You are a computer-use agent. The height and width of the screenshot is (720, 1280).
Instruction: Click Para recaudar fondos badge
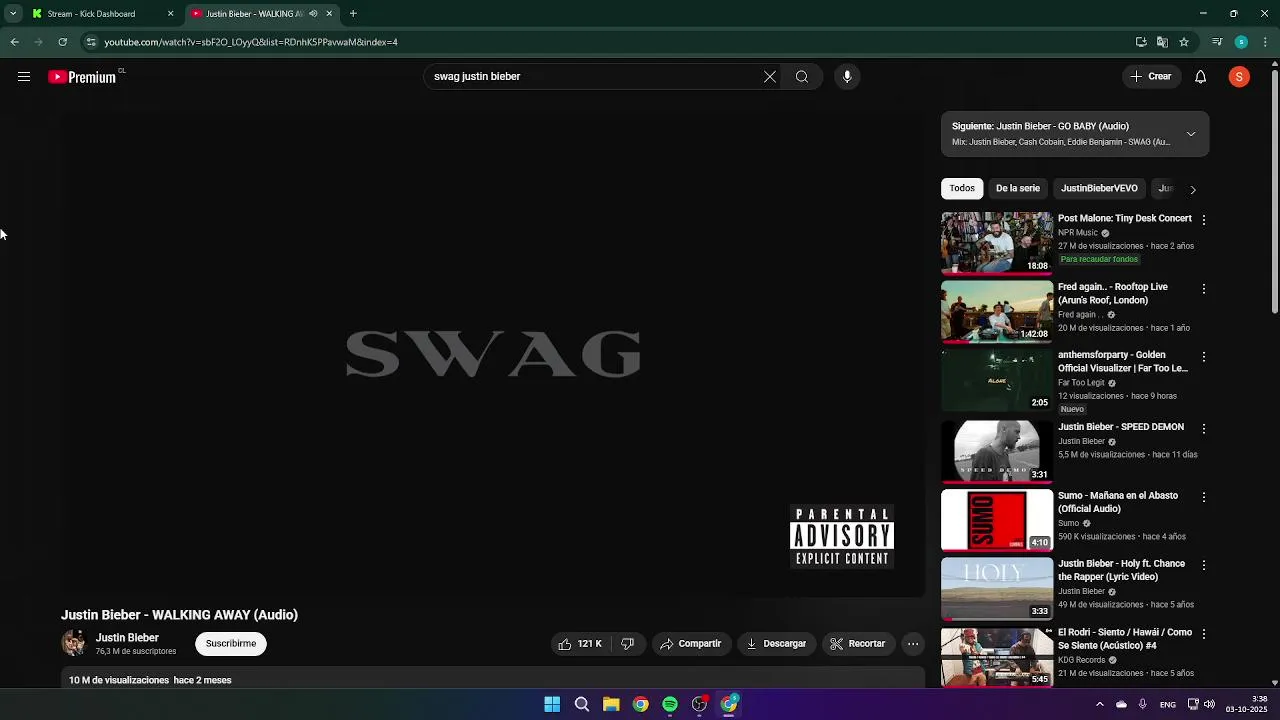pos(1099,259)
